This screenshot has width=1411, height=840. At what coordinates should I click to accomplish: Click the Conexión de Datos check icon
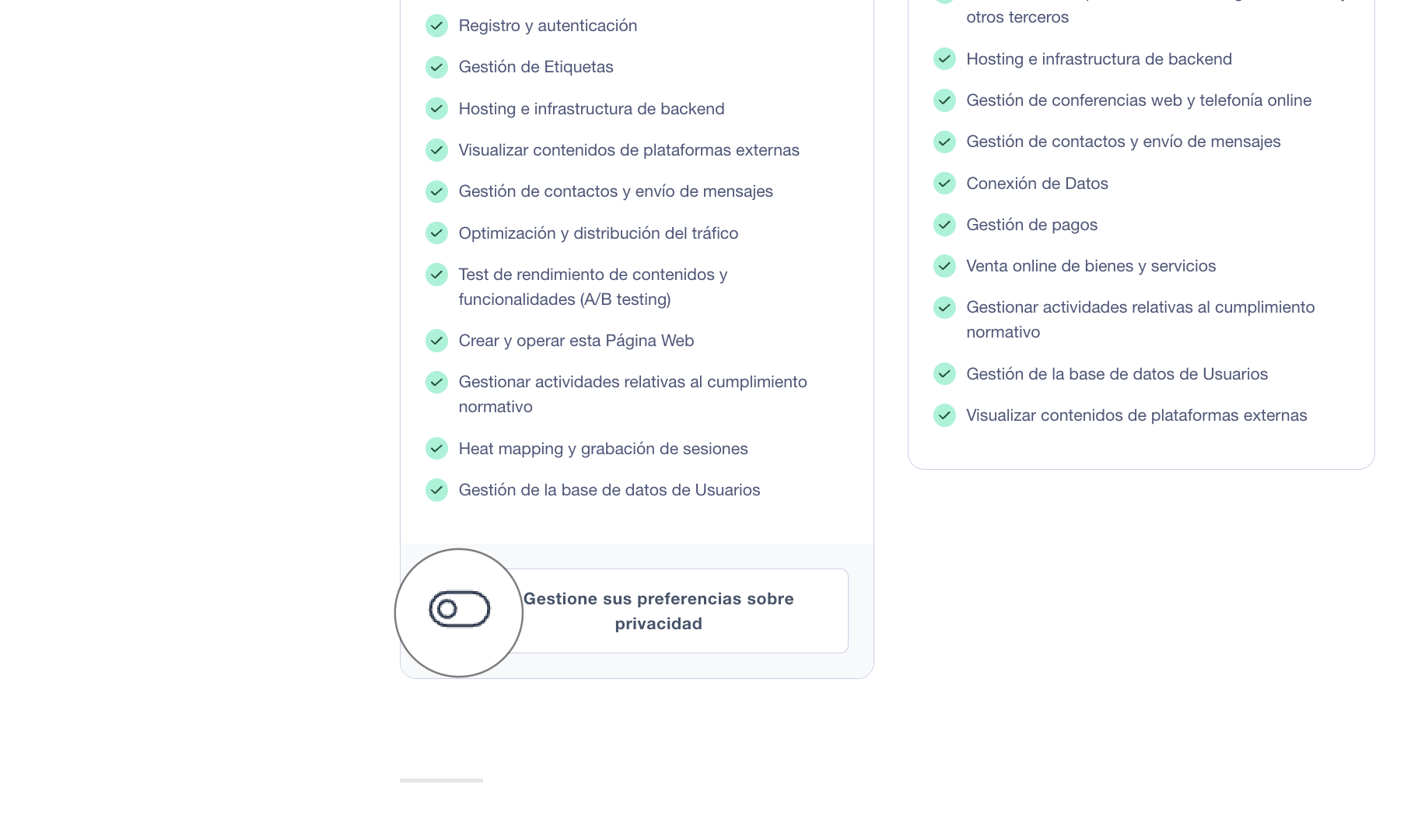coord(944,184)
